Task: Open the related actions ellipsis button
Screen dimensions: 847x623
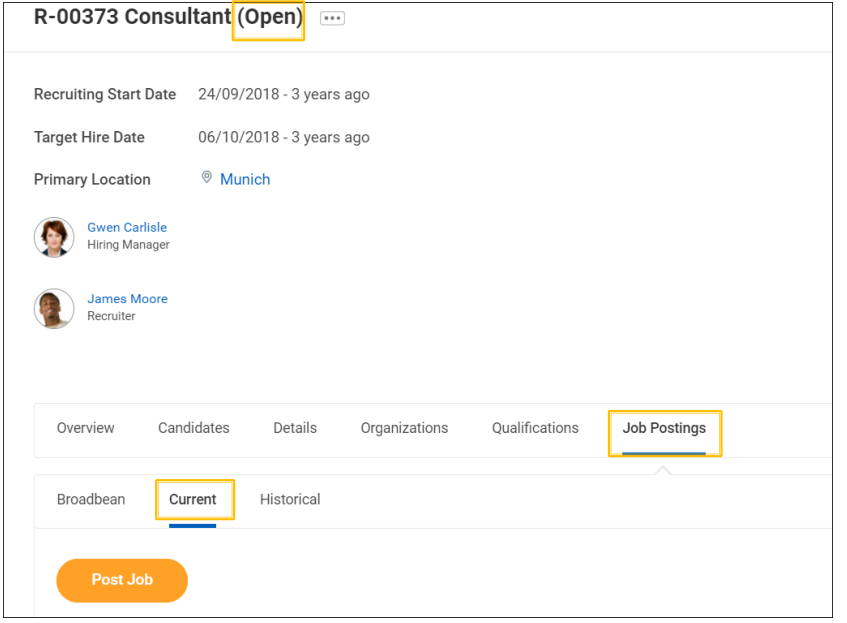Action: [332, 18]
